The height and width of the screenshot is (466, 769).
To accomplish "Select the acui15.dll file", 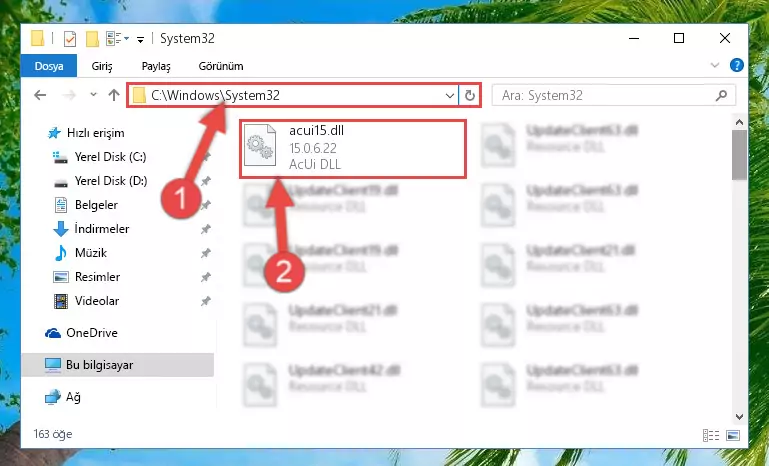I will pyautogui.click(x=353, y=149).
